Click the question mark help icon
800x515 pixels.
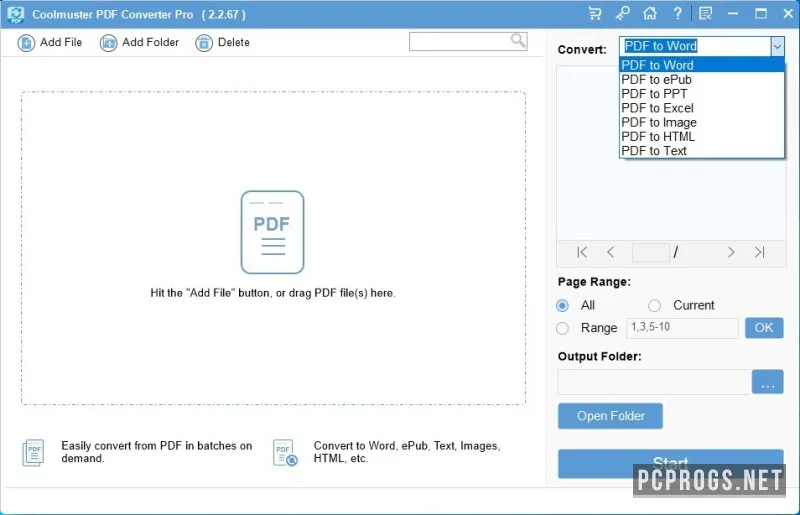(x=677, y=13)
